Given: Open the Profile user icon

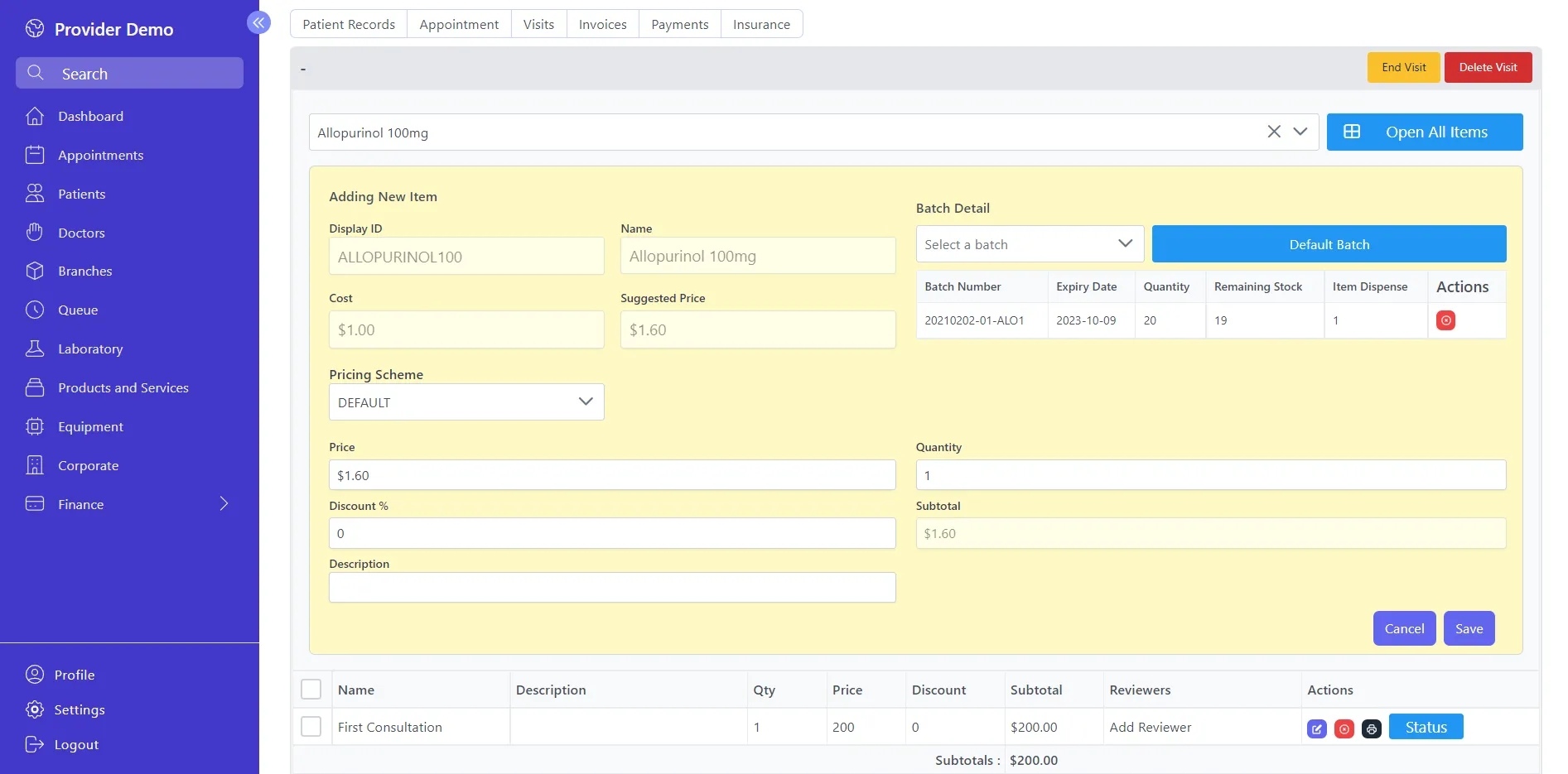Looking at the screenshot, I should [35, 675].
